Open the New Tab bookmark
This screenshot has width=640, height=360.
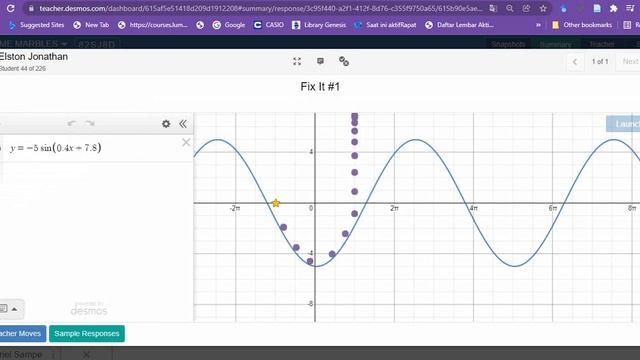(91, 25)
